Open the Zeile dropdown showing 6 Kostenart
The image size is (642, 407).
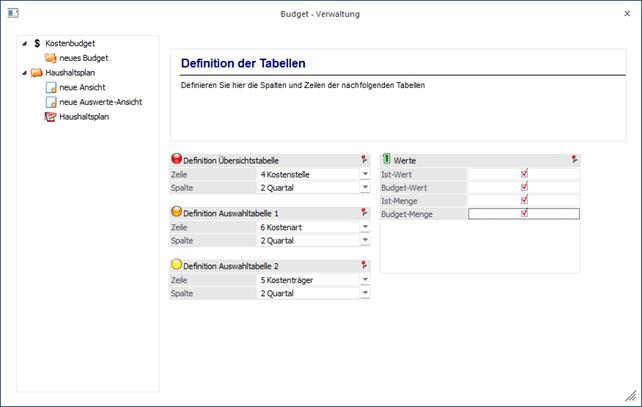[365, 227]
